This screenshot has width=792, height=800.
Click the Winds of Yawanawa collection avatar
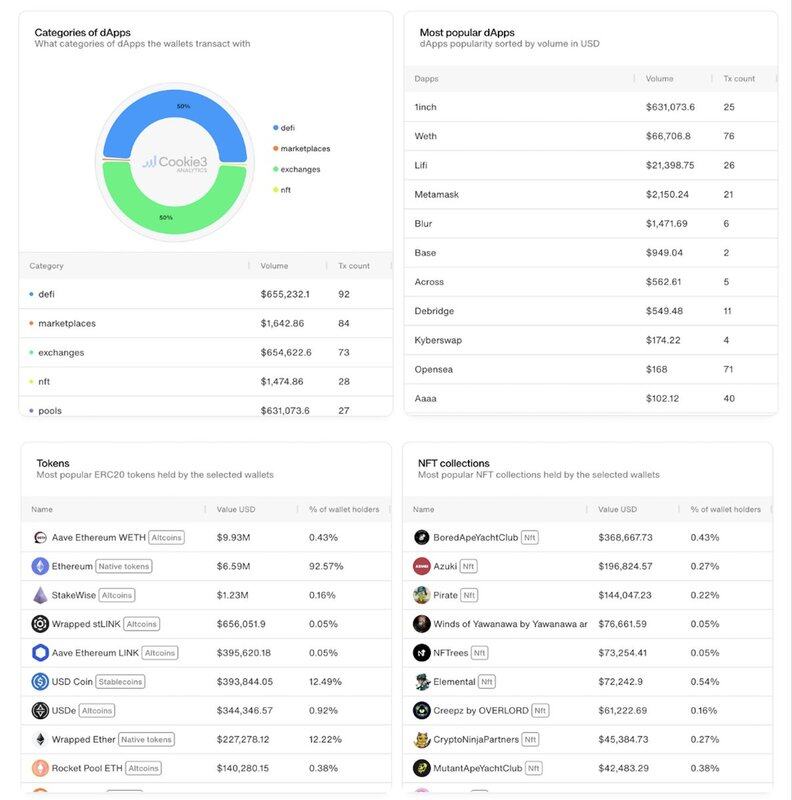tap(422, 624)
